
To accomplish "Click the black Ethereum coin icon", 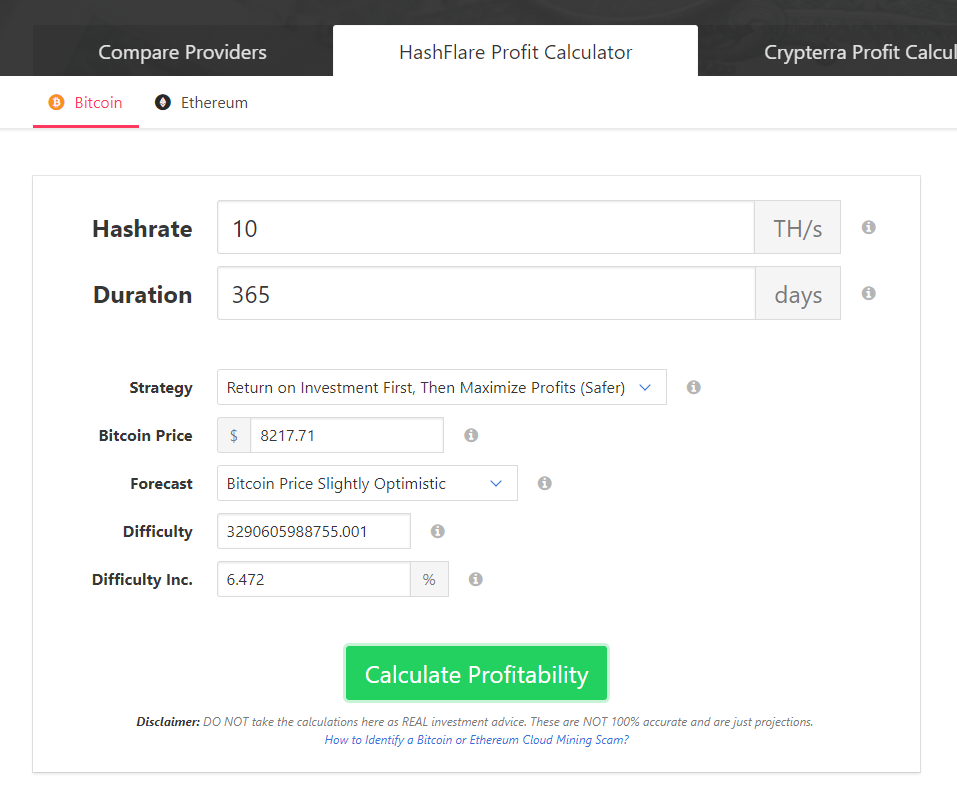I will tap(162, 103).
